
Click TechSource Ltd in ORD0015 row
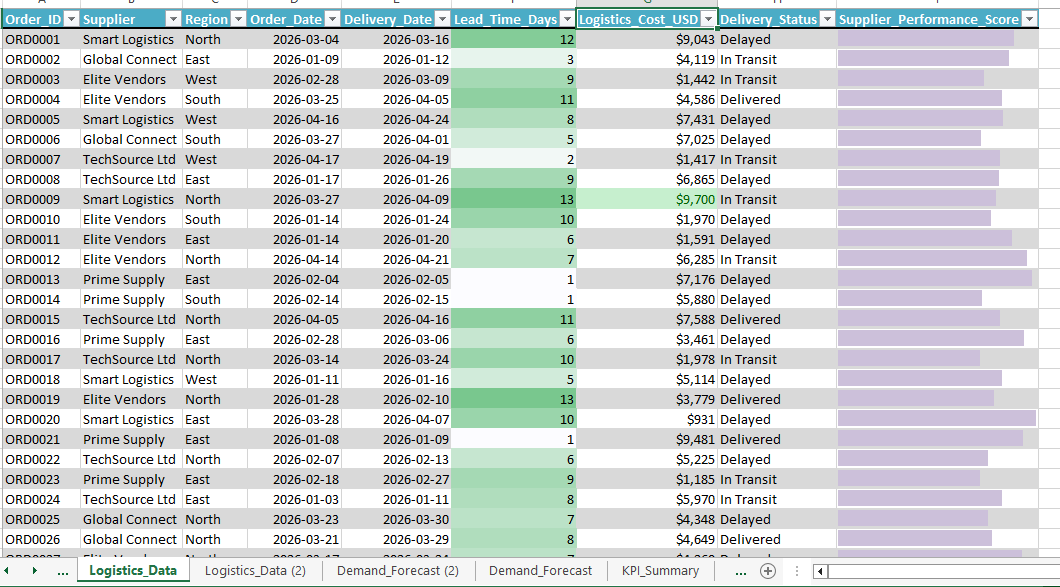(x=131, y=319)
